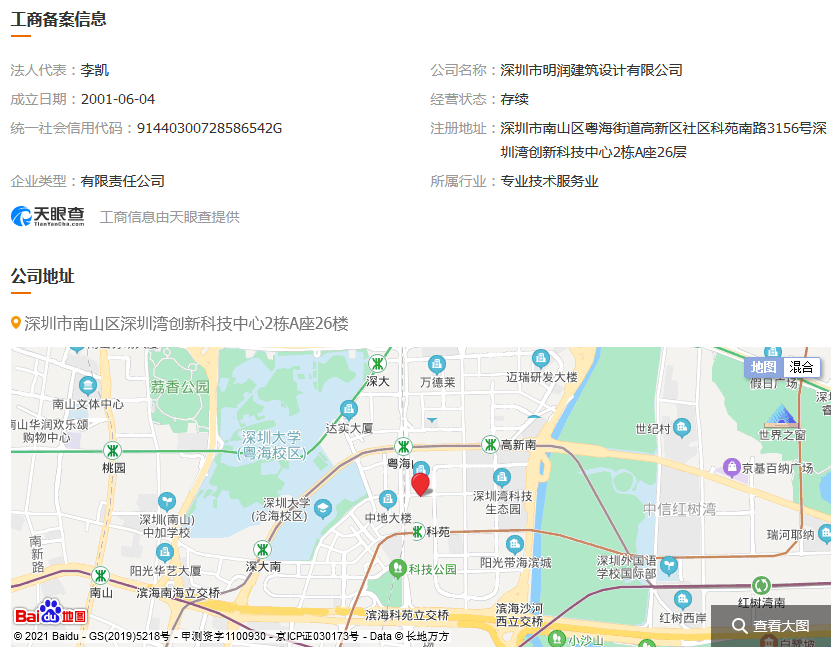This screenshot has height=668, width=839.
Task: Click 深圳大学沧海校区 school icon
Action: pos(323,508)
